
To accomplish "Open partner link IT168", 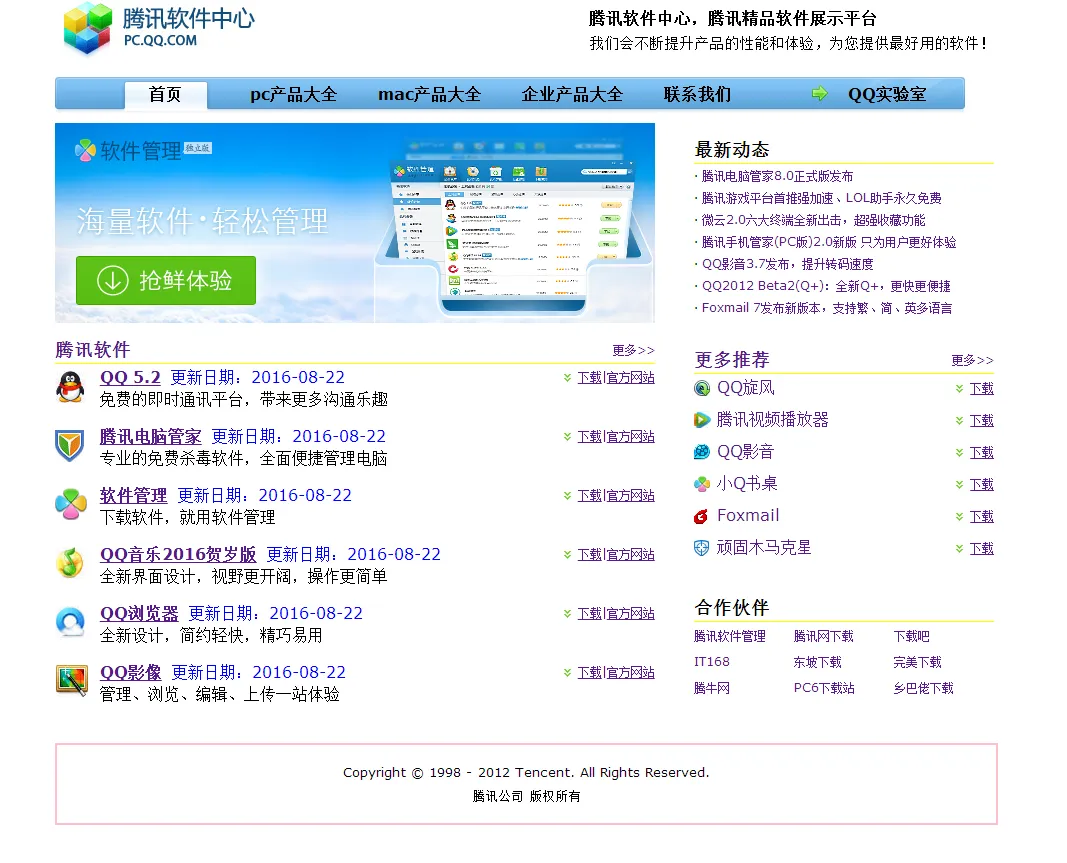I will [711, 662].
